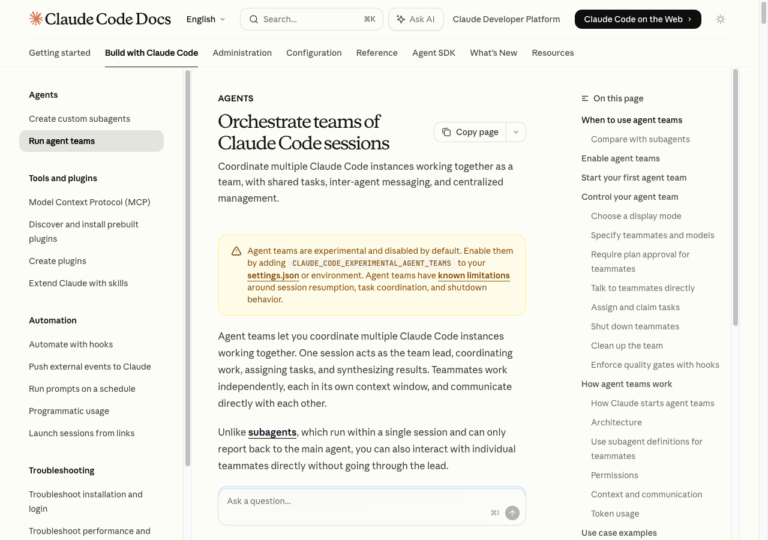Viewport: 768px width, 540px height.
Task: Follow the subagents link in the paragraph
Action: pos(272,432)
